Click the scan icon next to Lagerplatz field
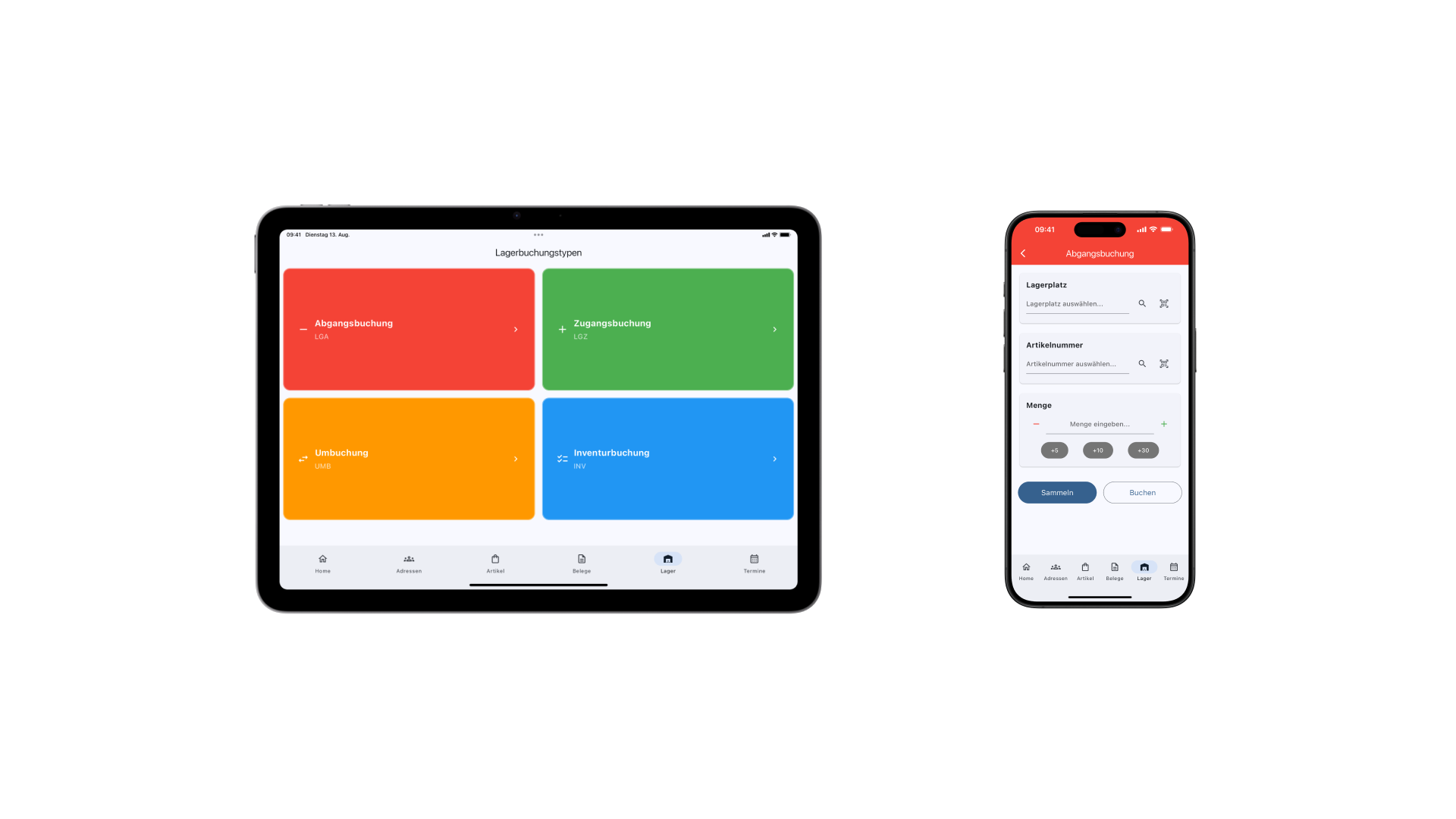 pyautogui.click(x=1164, y=303)
